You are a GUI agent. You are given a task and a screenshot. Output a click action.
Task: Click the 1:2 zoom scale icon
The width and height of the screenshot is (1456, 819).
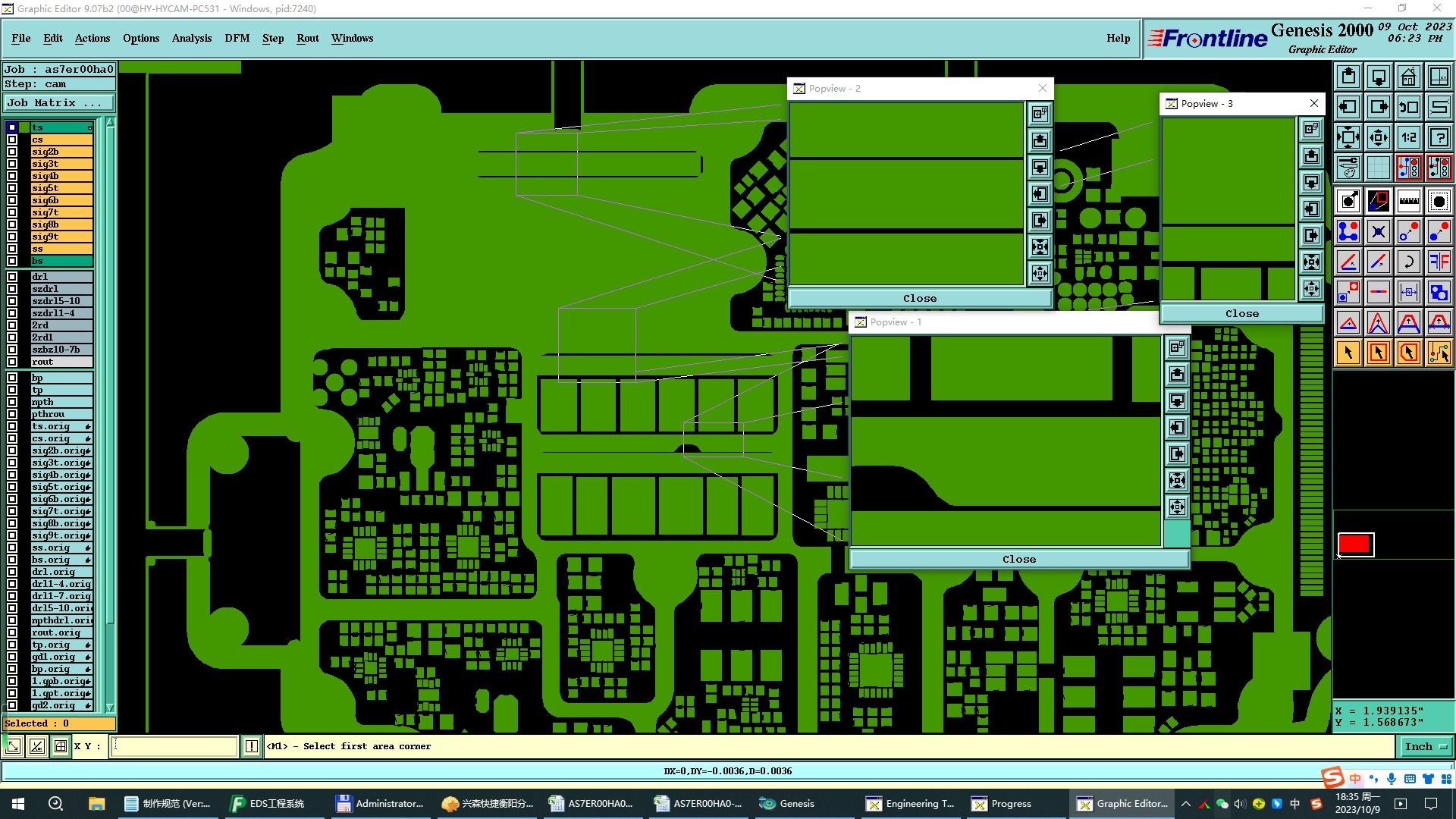click(x=1408, y=137)
